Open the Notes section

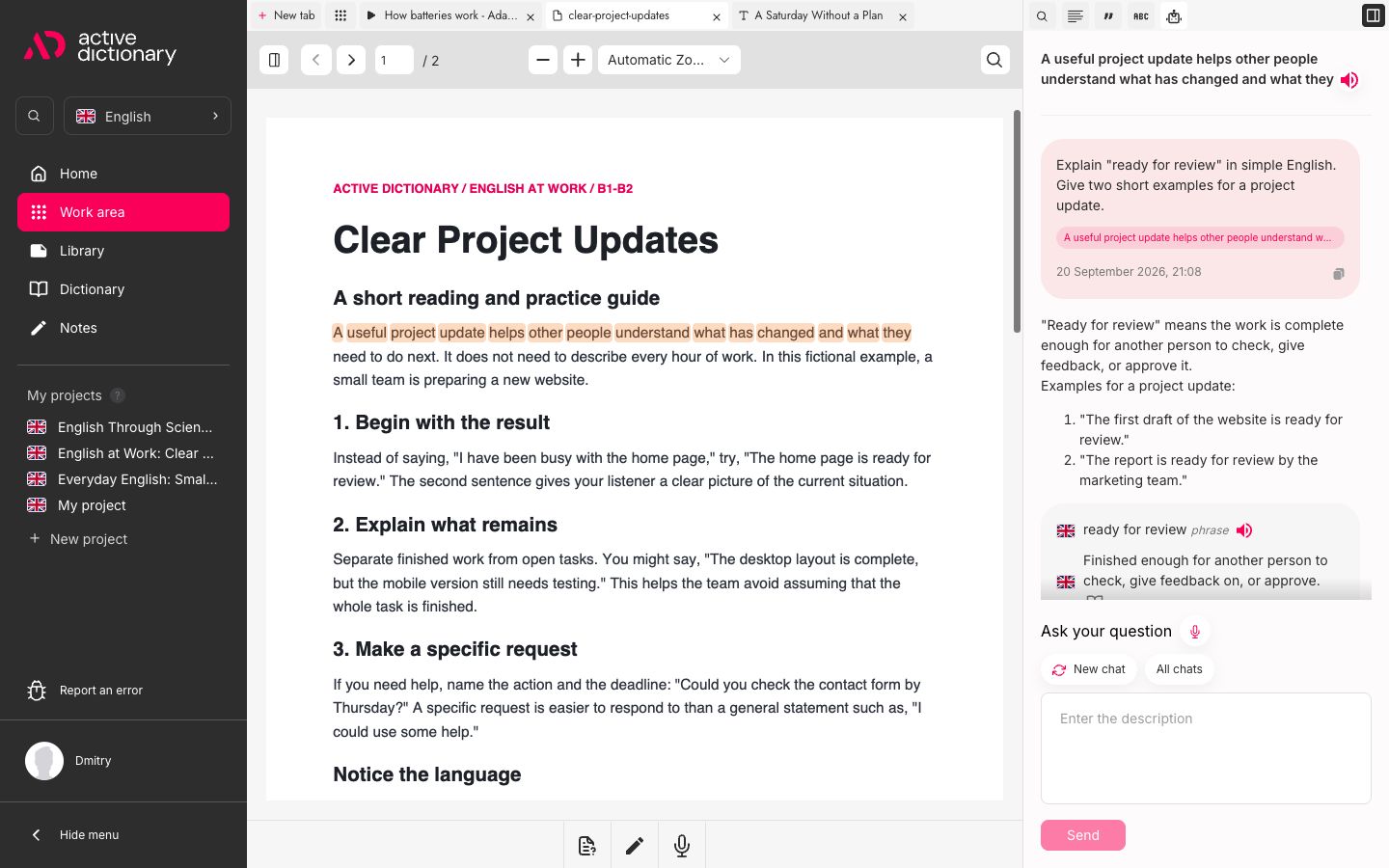click(123, 328)
